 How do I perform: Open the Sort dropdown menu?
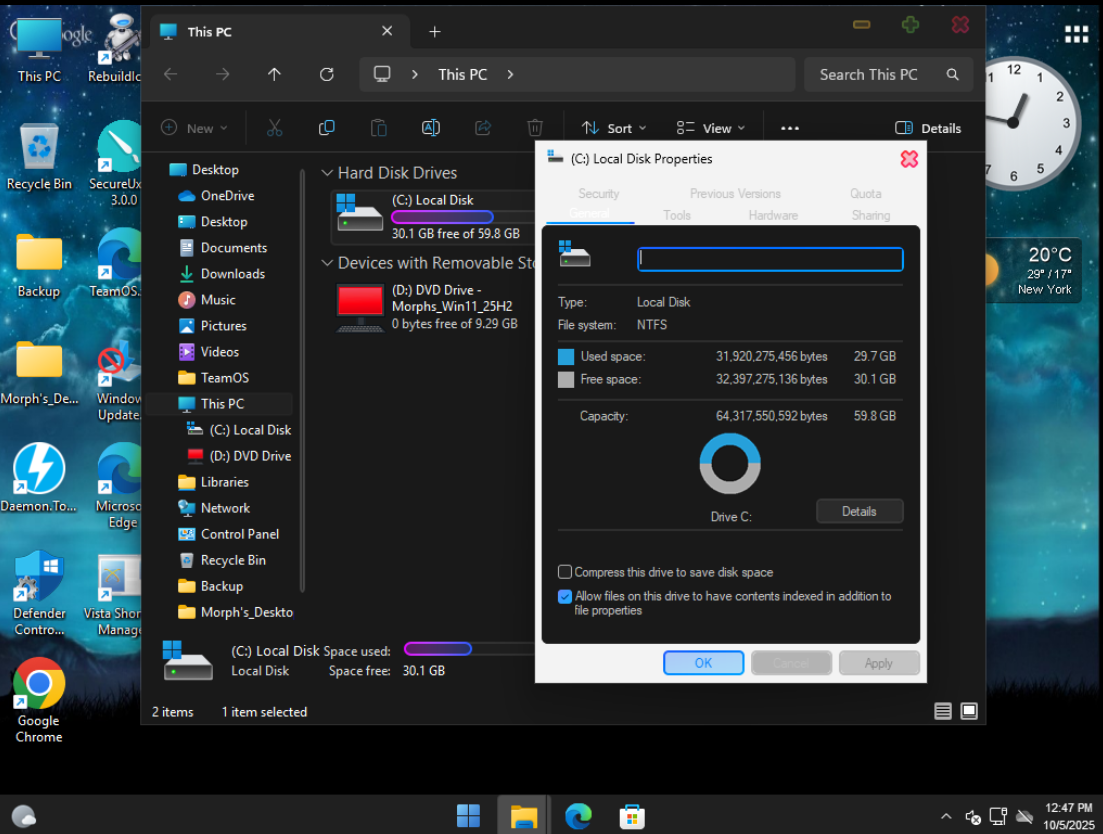(614, 128)
